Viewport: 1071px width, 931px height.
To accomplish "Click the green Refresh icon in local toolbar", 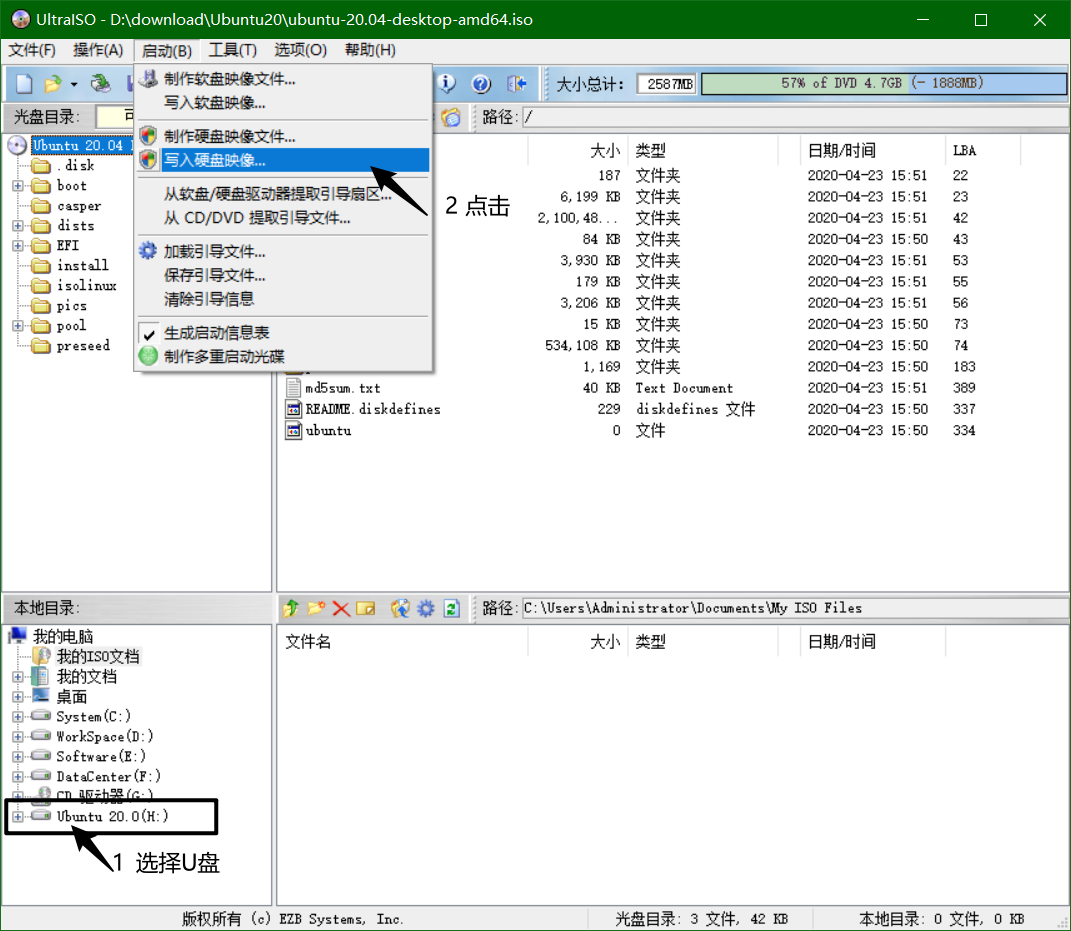I will click(451, 608).
